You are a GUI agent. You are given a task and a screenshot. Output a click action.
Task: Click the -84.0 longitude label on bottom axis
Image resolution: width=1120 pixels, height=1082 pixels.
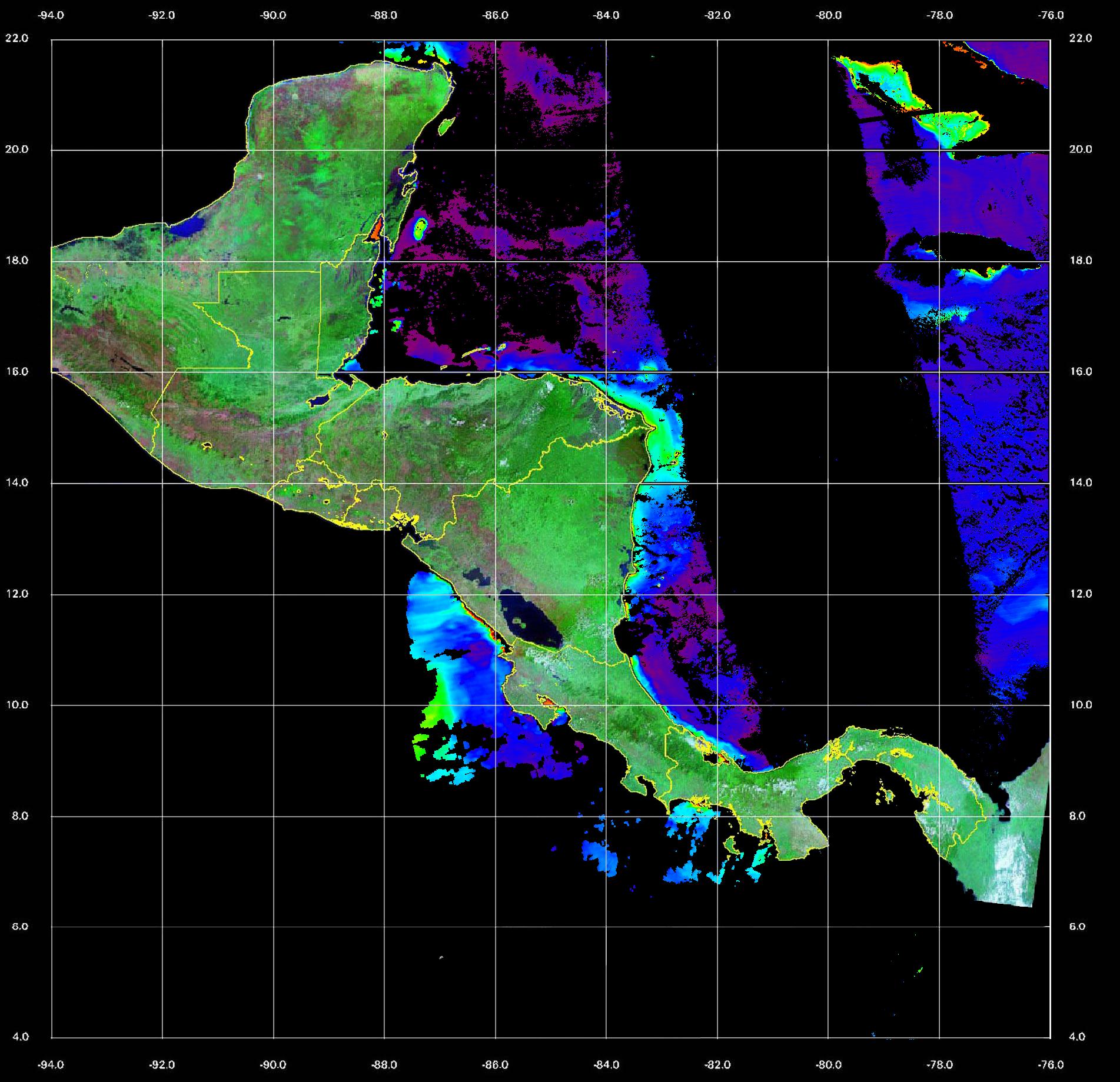click(606, 1065)
